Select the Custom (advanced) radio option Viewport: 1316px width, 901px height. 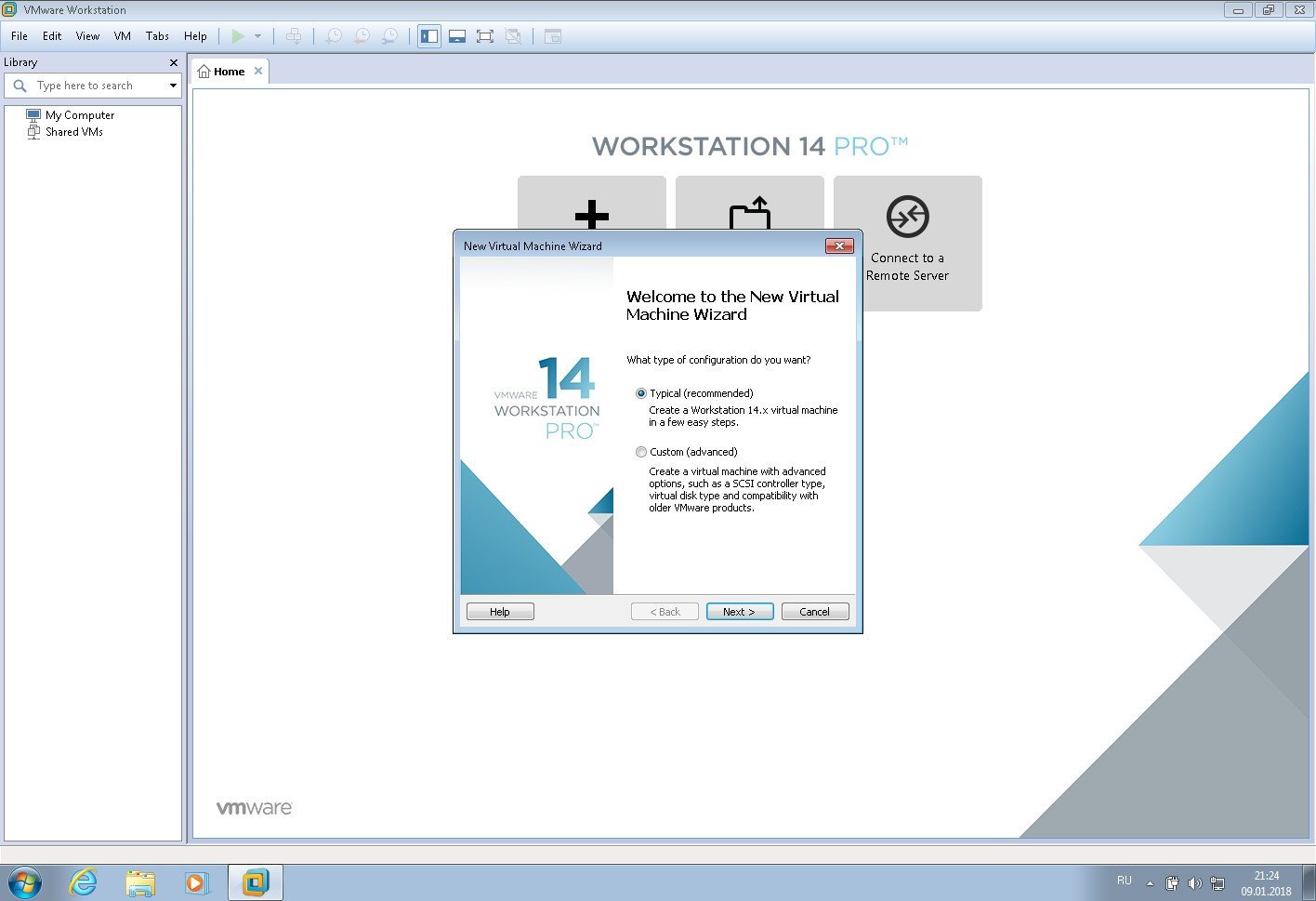click(x=641, y=452)
